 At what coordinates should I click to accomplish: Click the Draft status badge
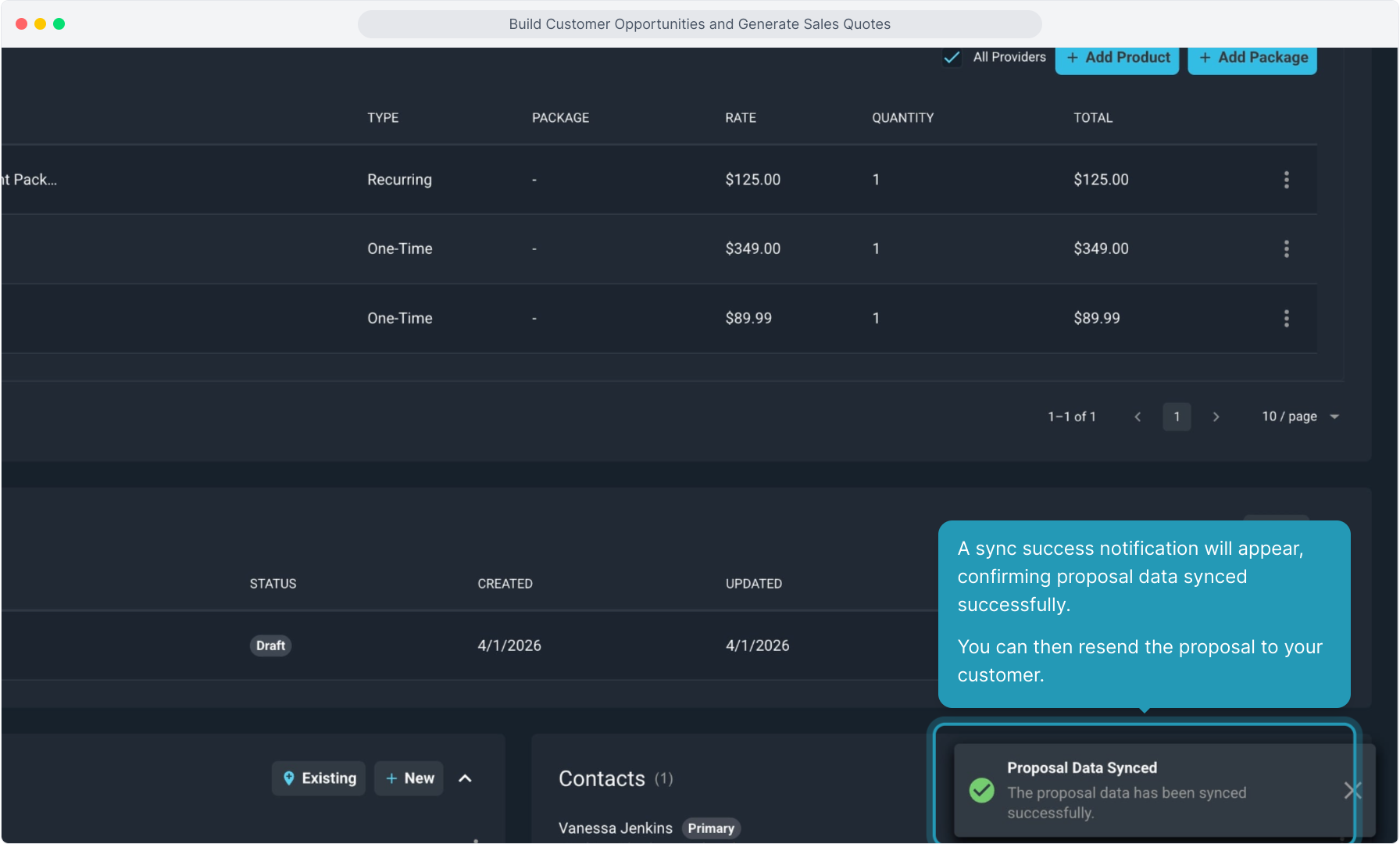point(270,646)
